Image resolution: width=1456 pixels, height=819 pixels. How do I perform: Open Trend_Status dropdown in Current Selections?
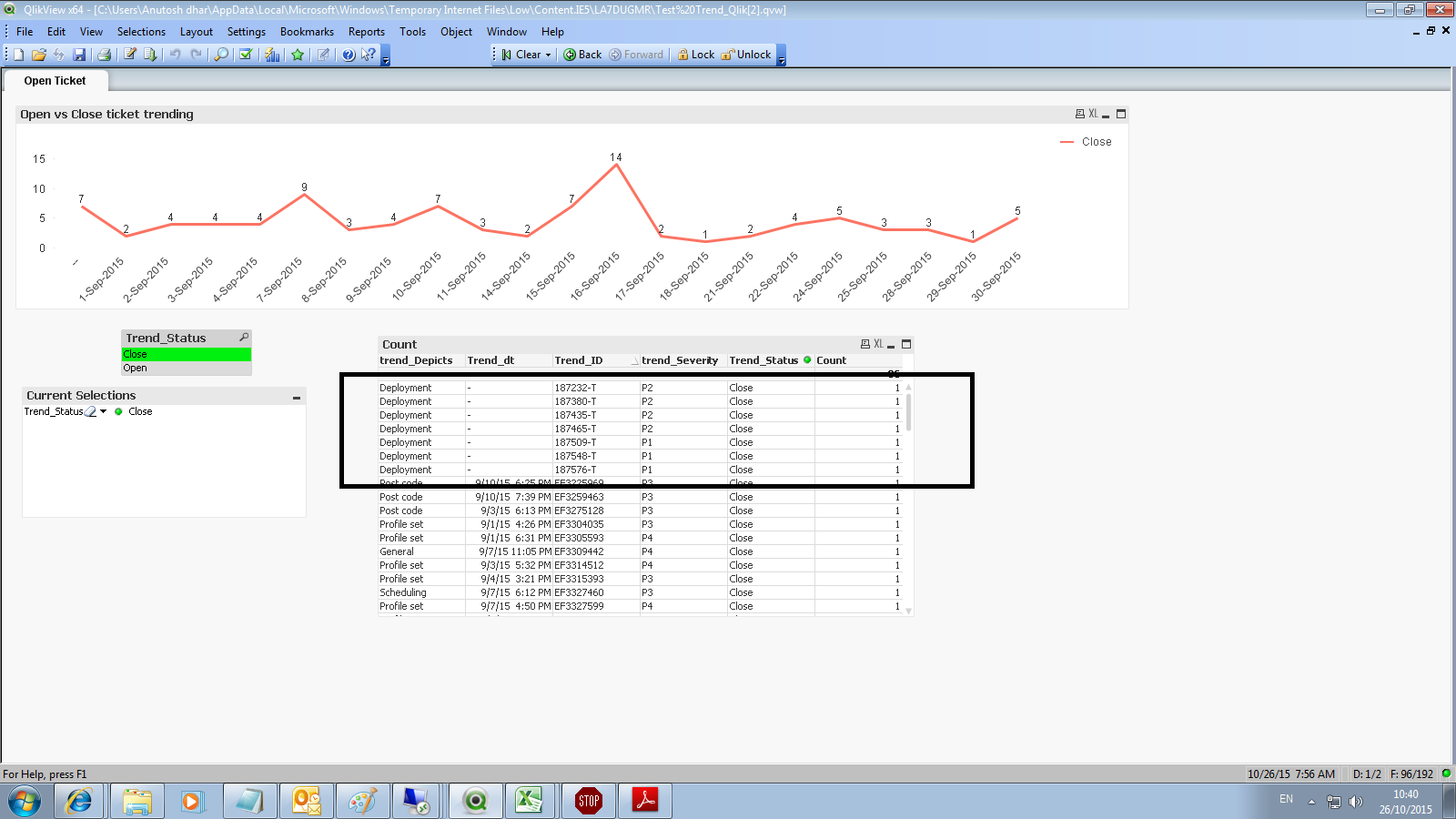pos(104,412)
